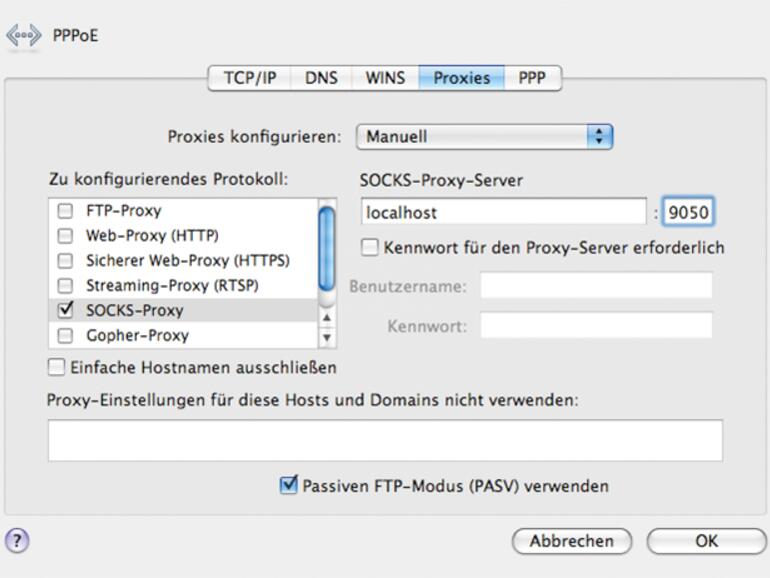This screenshot has height=578, width=770.
Task: Switch to the TCP/IP tab
Action: pyautogui.click(x=249, y=78)
